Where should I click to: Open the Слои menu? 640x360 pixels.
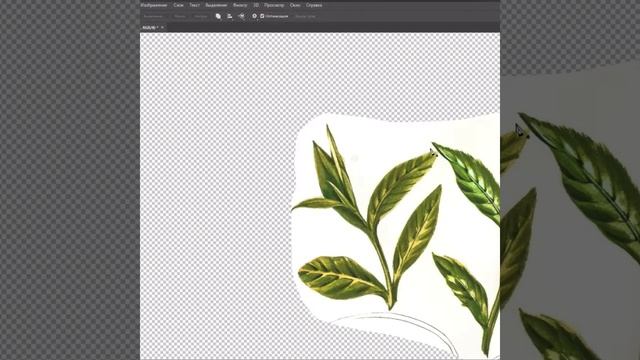178,5
